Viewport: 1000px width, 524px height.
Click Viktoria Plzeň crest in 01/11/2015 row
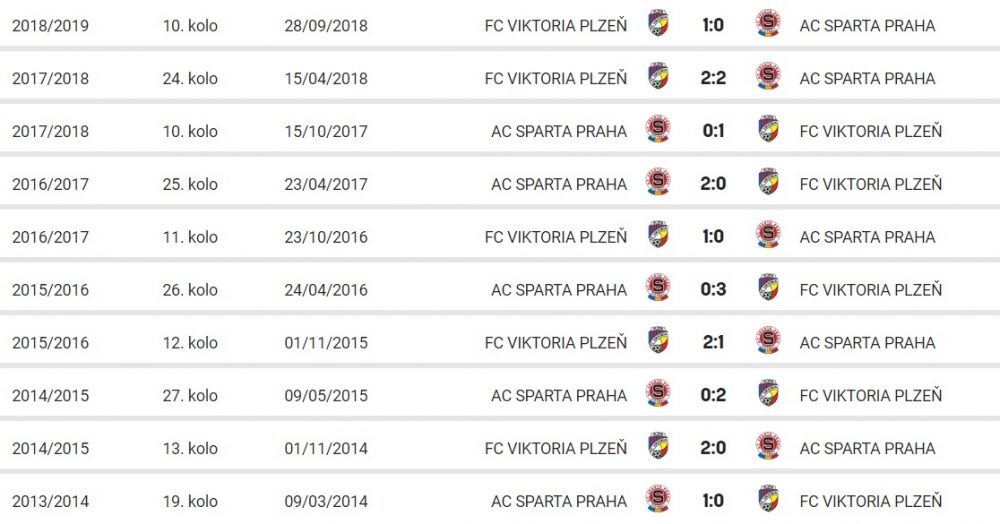click(x=658, y=342)
